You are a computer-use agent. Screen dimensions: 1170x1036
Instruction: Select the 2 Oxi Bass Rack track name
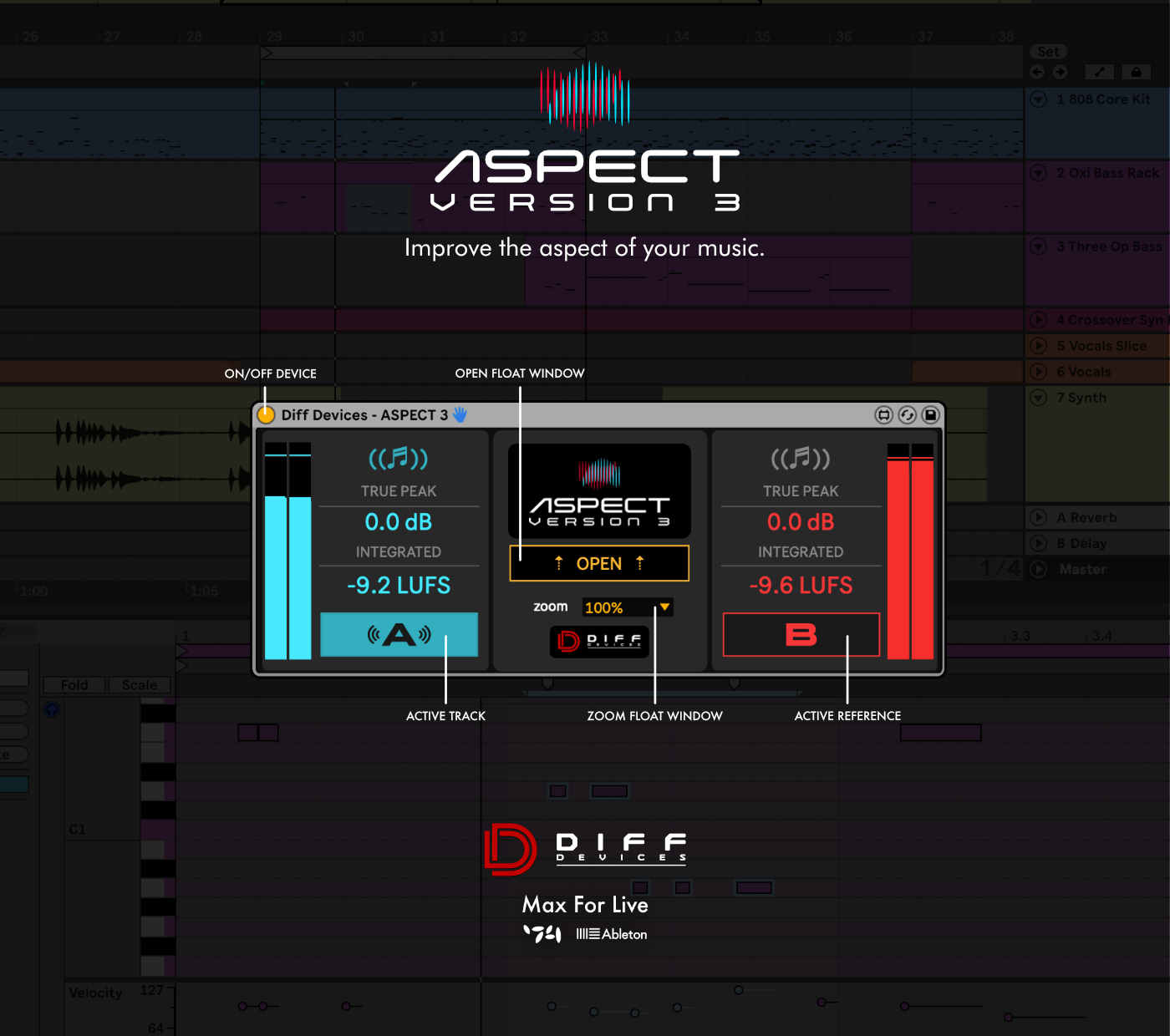click(1107, 173)
